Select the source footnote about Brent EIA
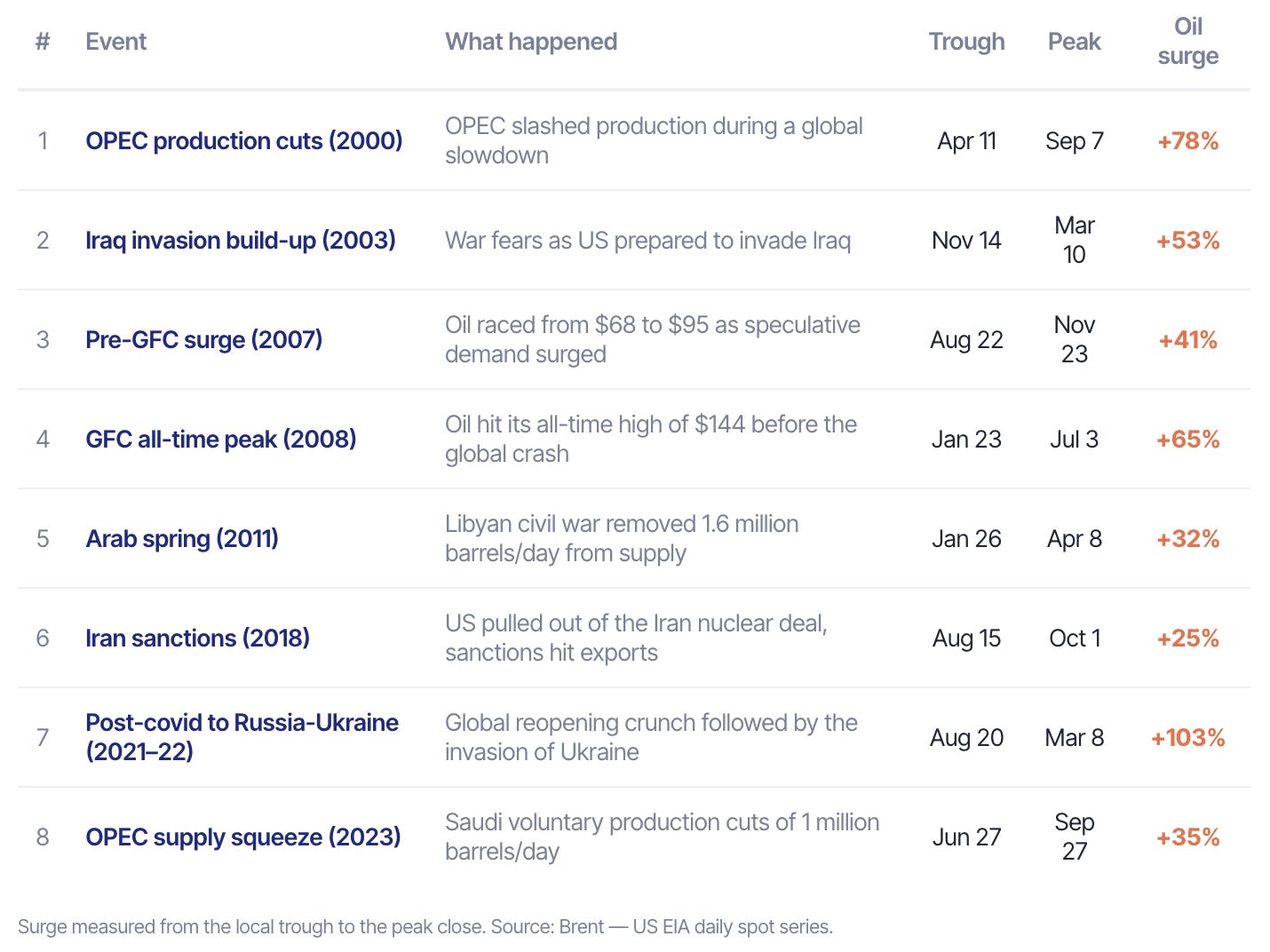Viewport: 1270px width, 952px height. coord(425,926)
